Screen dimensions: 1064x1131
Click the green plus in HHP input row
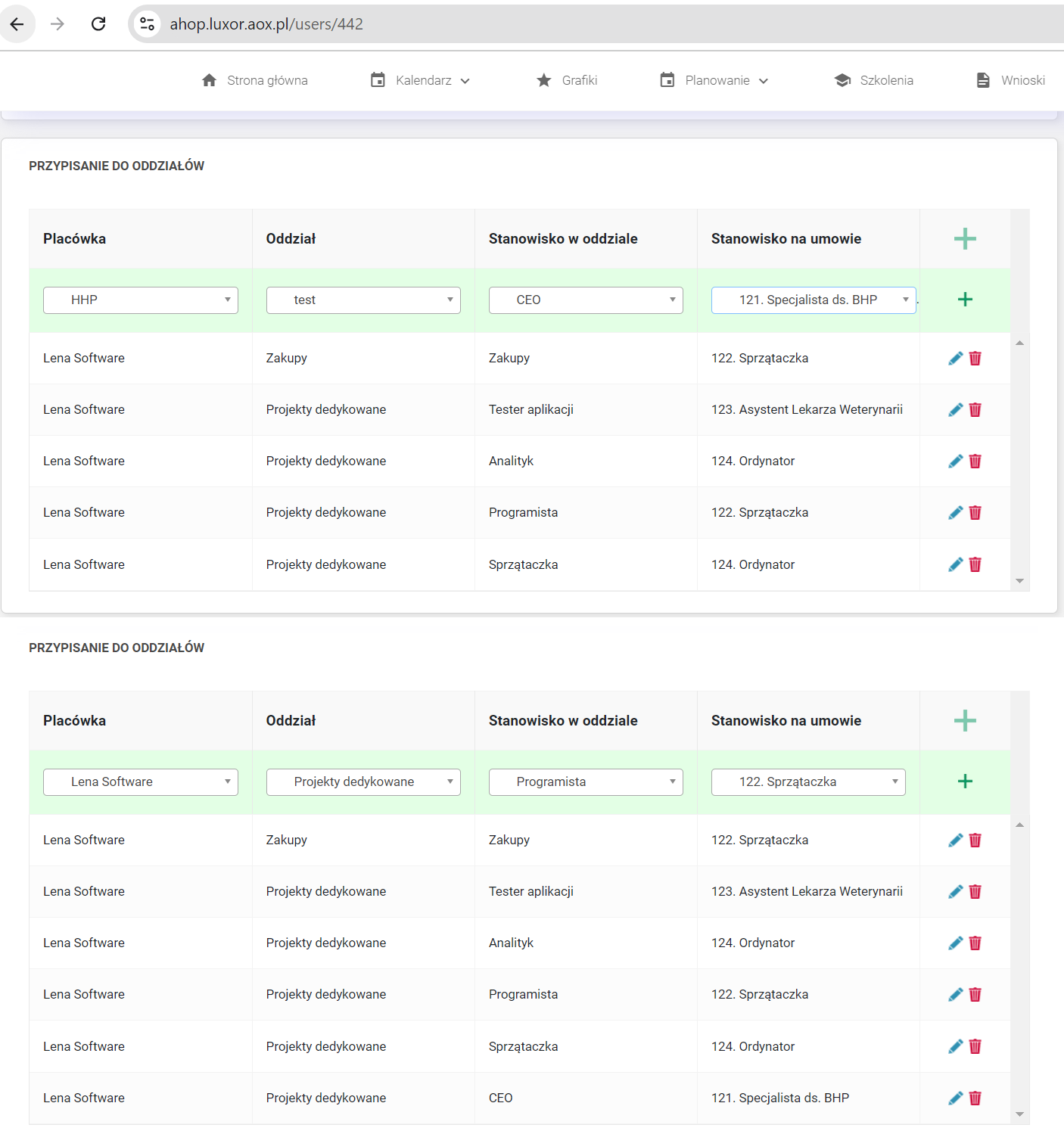965,300
